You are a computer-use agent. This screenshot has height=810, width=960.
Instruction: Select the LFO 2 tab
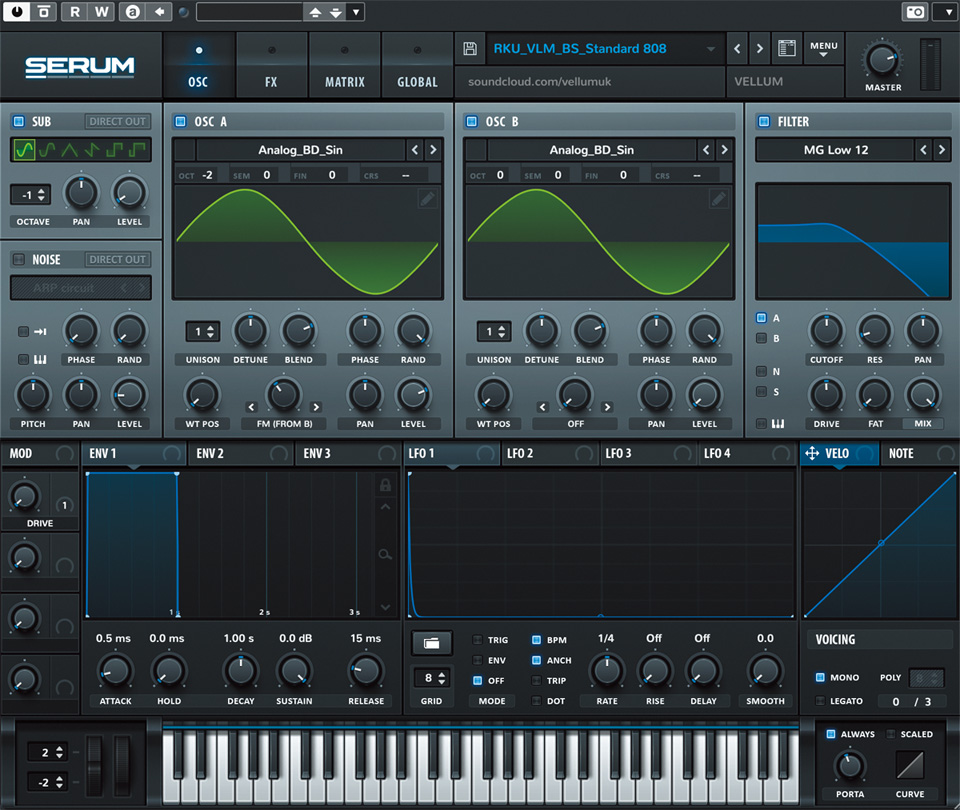[x=549, y=453]
